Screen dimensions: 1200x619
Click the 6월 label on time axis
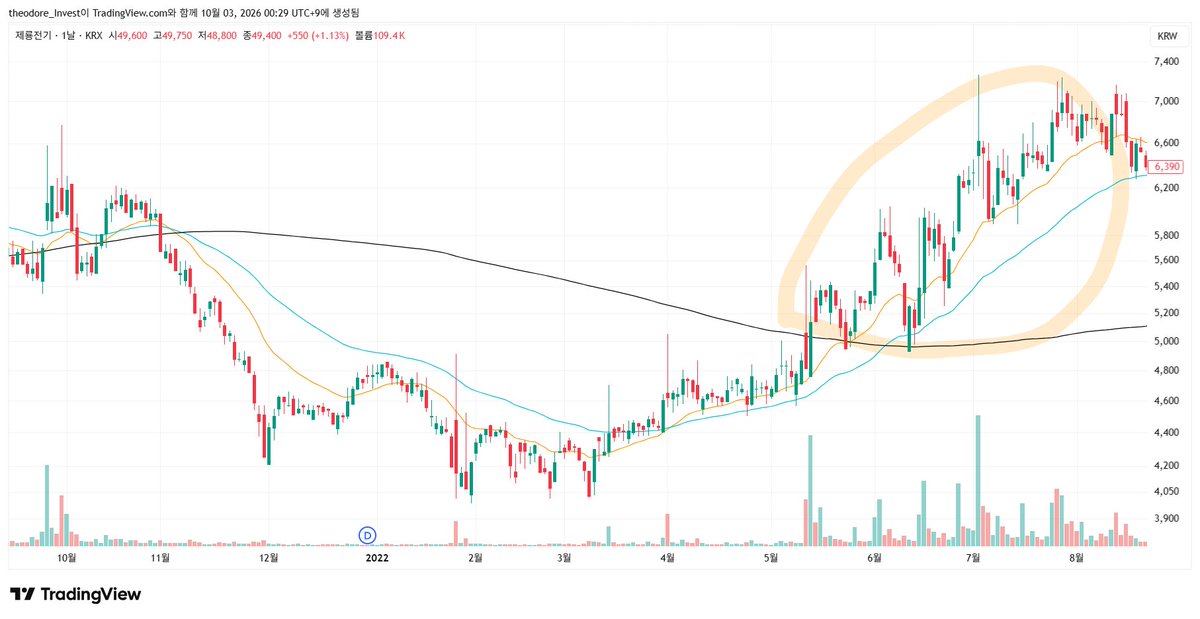click(873, 558)
